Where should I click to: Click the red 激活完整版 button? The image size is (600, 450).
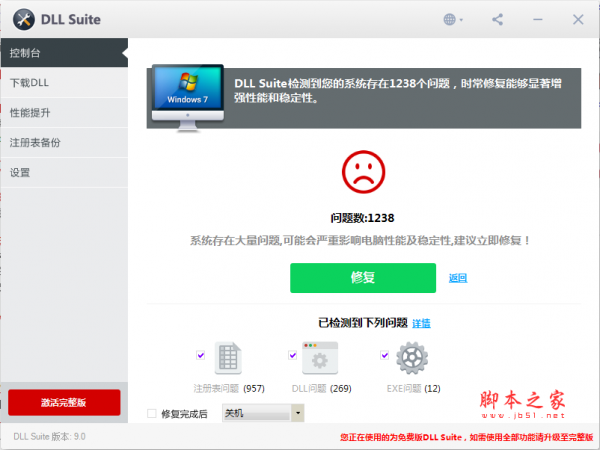click(x=64, y=402)
